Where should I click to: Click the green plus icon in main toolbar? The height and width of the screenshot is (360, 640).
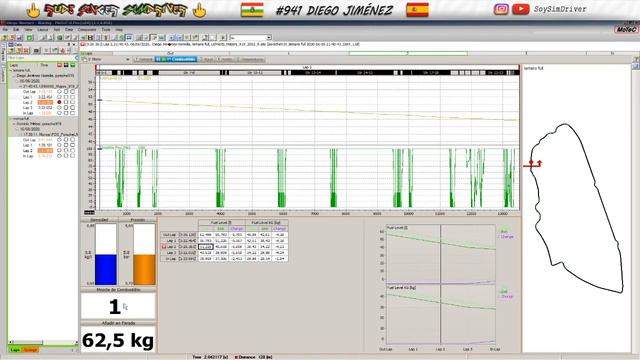pos(29,38)
